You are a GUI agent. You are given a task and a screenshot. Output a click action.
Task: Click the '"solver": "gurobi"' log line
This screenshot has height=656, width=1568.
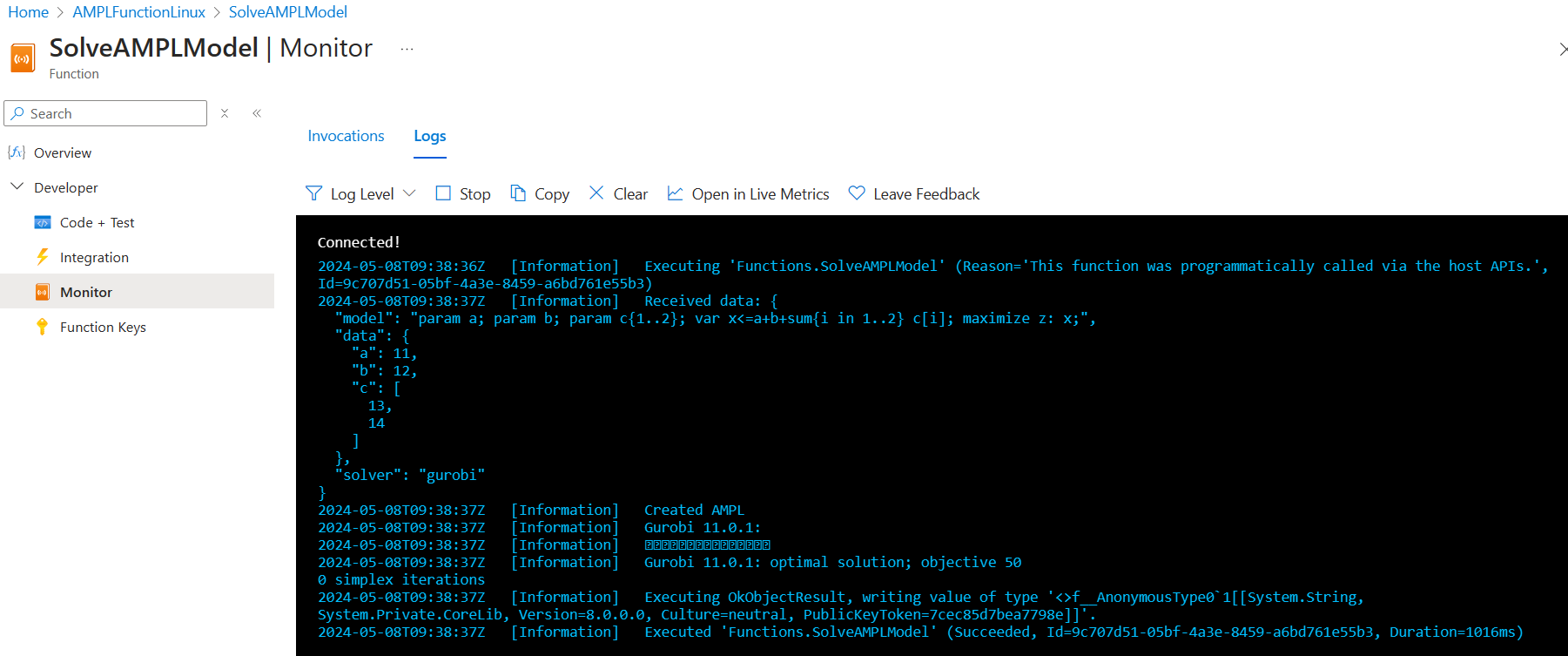pyautogui.click(x=409, y=476)
